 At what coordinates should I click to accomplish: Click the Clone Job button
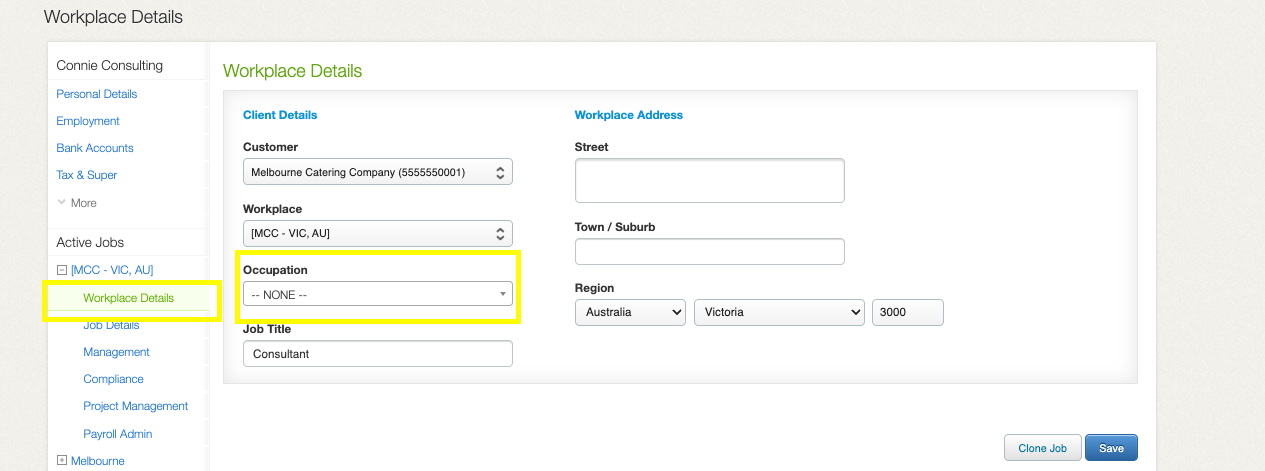1043,448
